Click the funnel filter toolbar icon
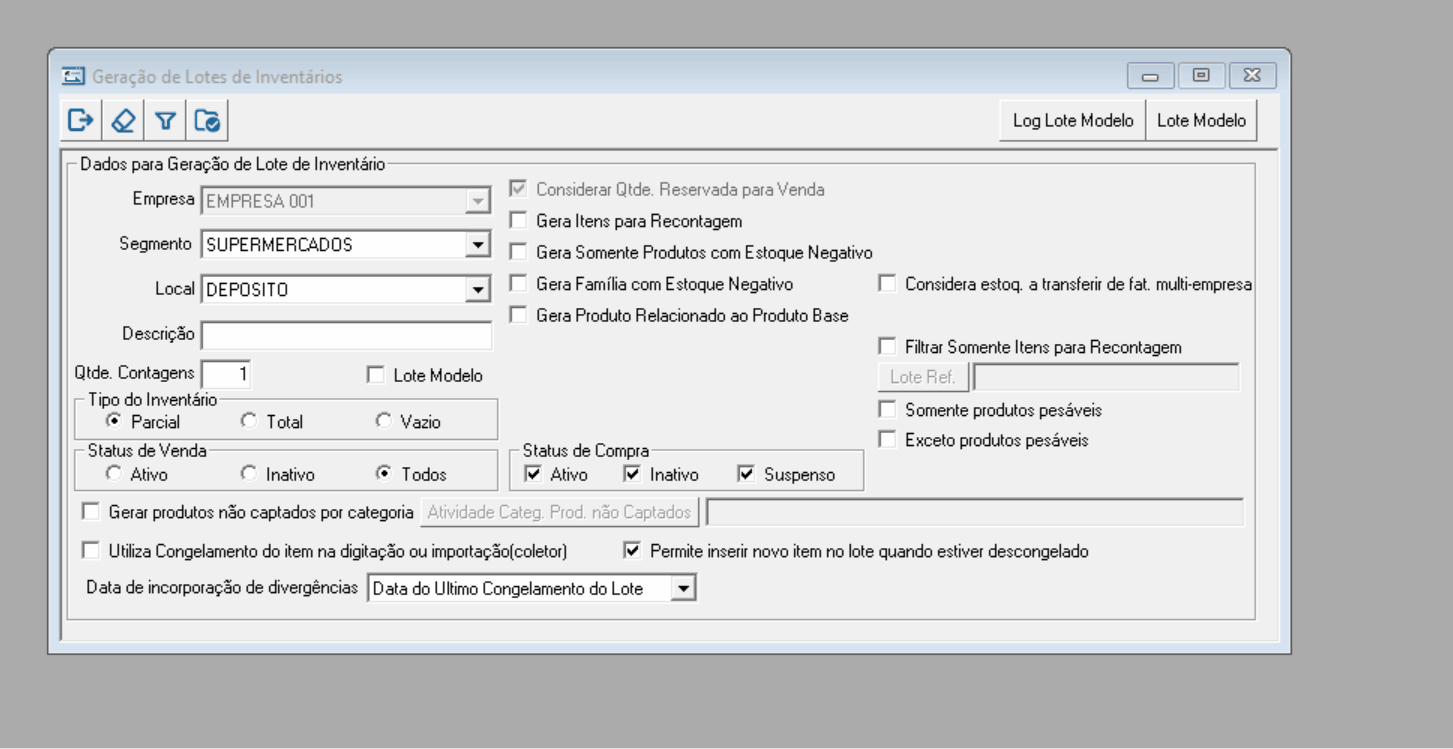Viewport: 1453px width, 749px height. click(165, 121)
